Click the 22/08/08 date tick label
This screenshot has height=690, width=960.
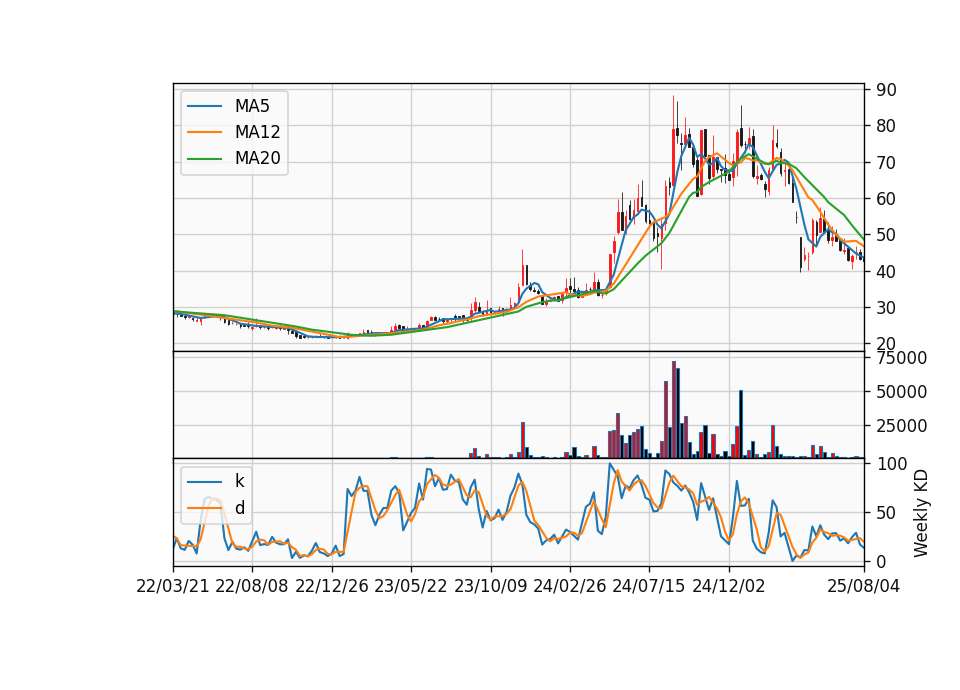tap(252, 586)
